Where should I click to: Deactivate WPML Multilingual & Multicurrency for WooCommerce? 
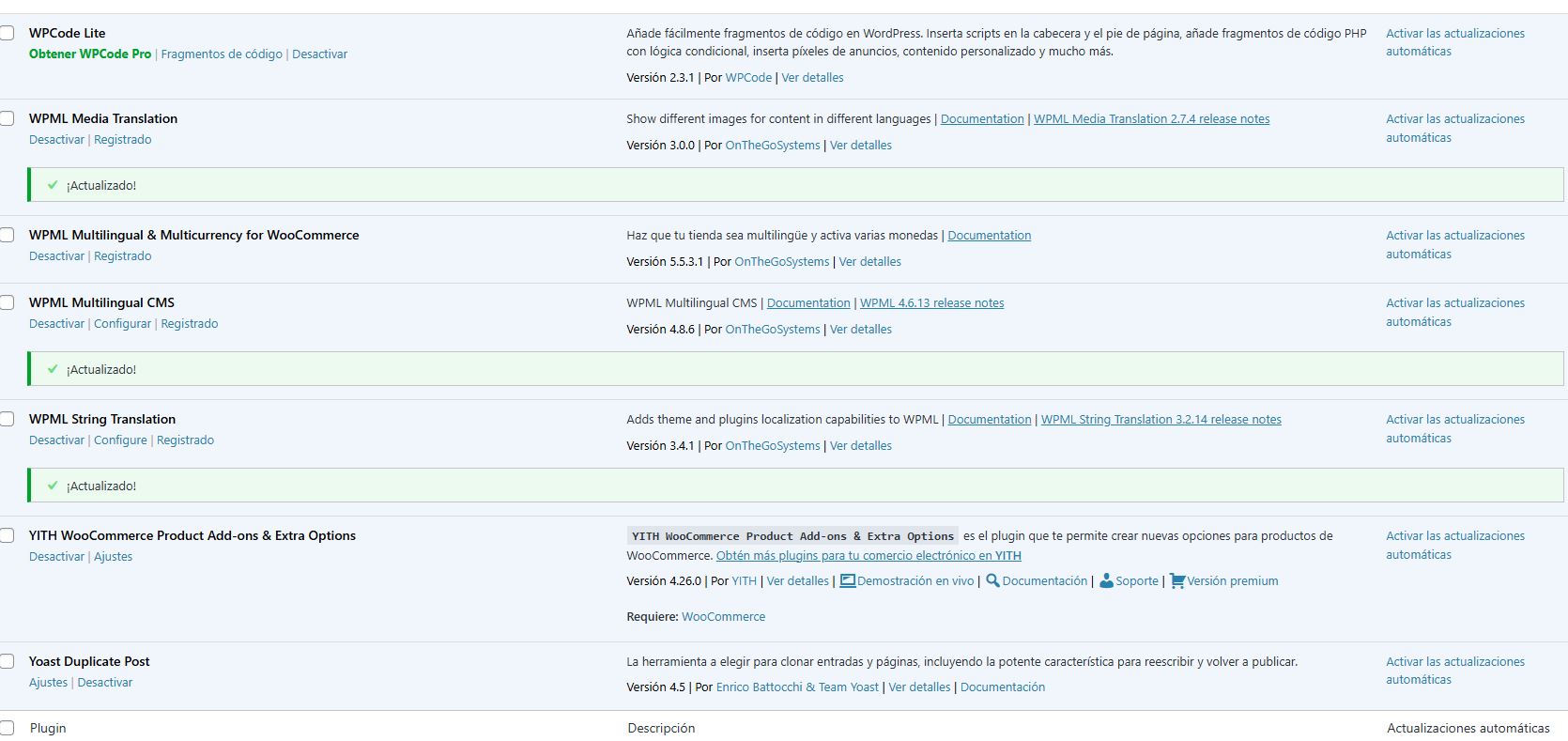[x=56, y=256]
